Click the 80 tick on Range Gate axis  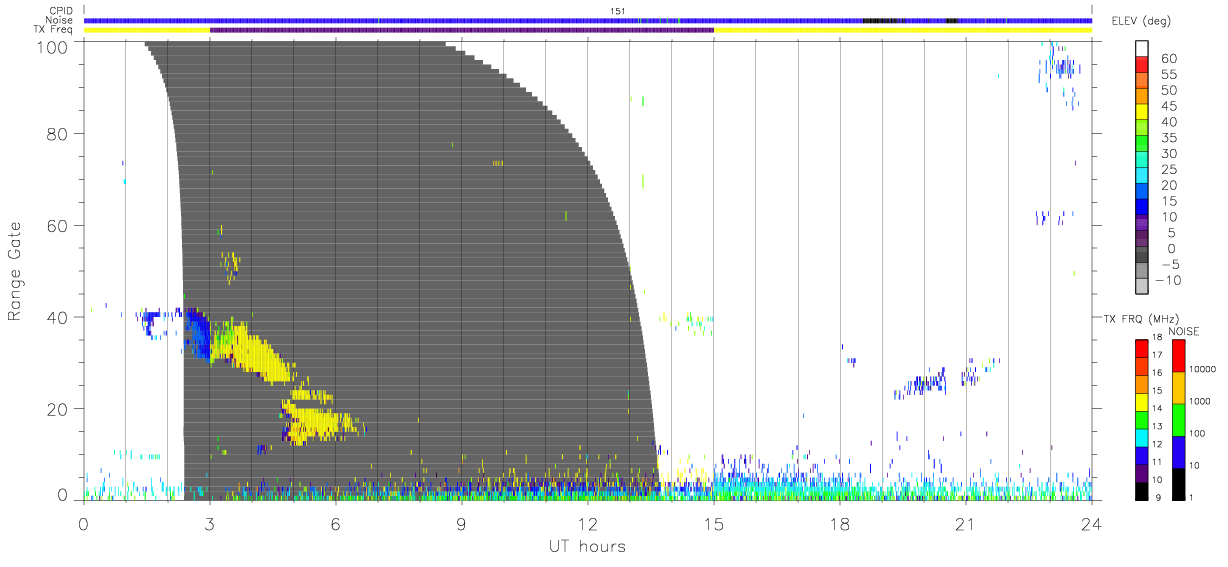59,133
